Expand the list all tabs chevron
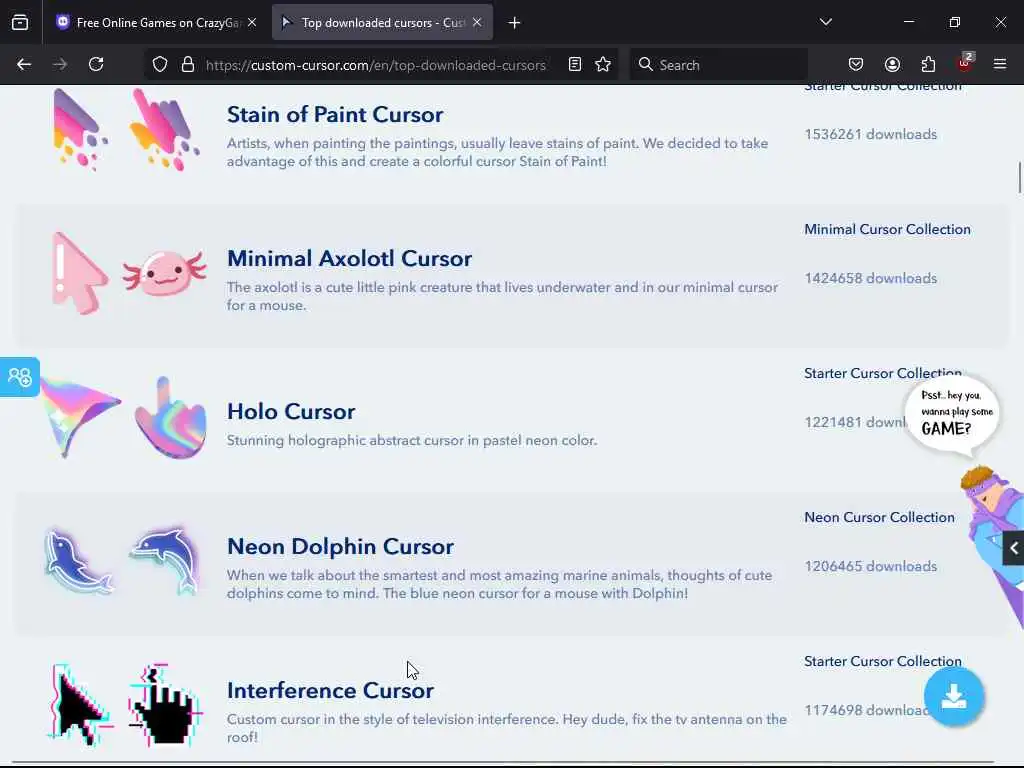Viewport: 1024px width, 768px height. click(825, 22)
